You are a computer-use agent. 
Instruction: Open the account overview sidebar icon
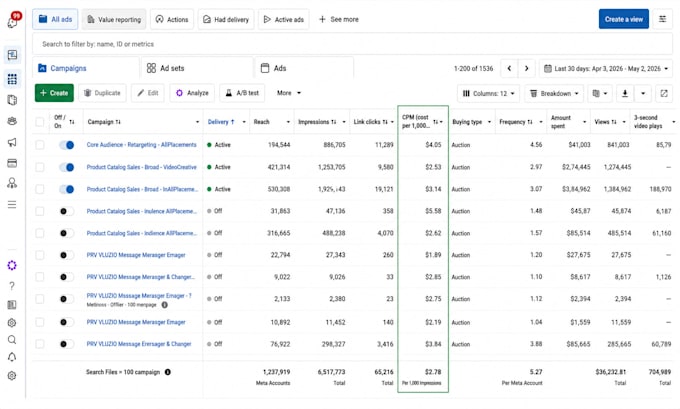(x=12, y=55)
